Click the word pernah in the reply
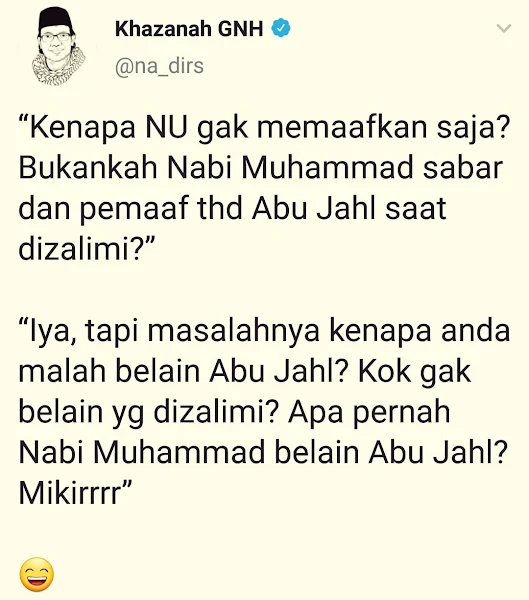 tap(401, 413)
